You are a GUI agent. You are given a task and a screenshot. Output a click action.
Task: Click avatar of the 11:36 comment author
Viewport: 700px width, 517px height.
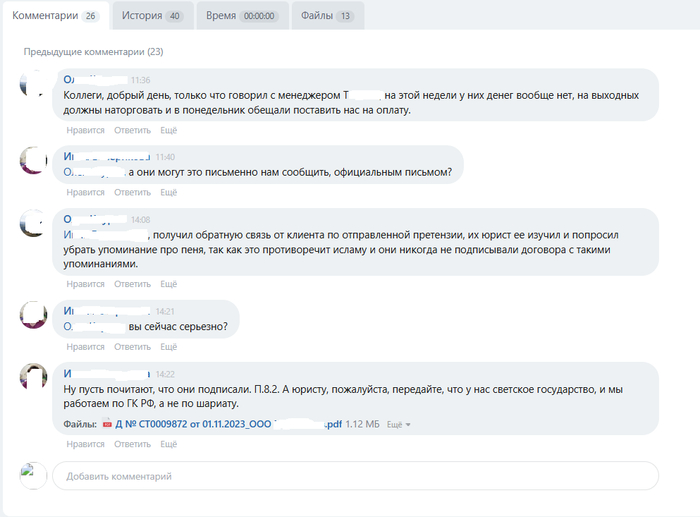coord(34,85)
